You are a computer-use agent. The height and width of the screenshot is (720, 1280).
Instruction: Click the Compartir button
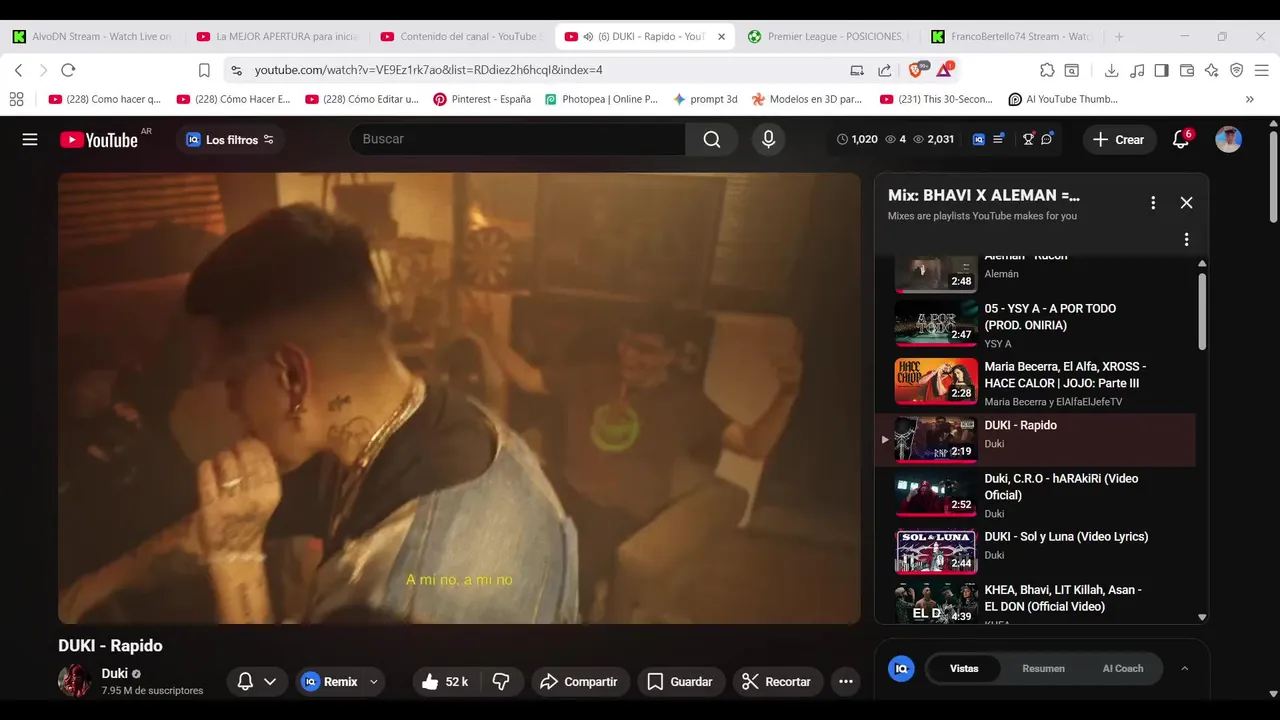(x=580, y=682)
